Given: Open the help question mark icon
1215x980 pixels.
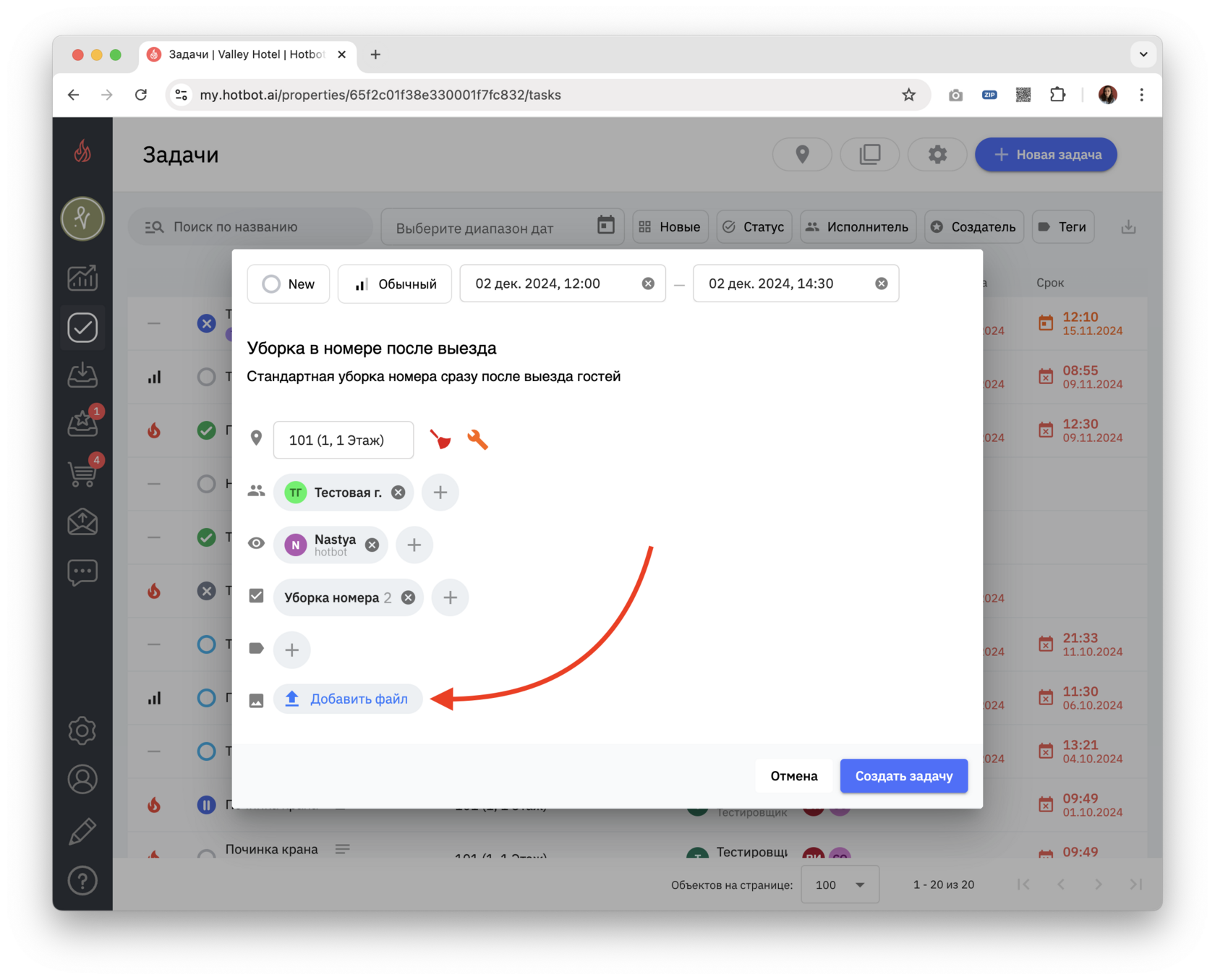Looking at the screenshot, I should click(x=82, y=881).
